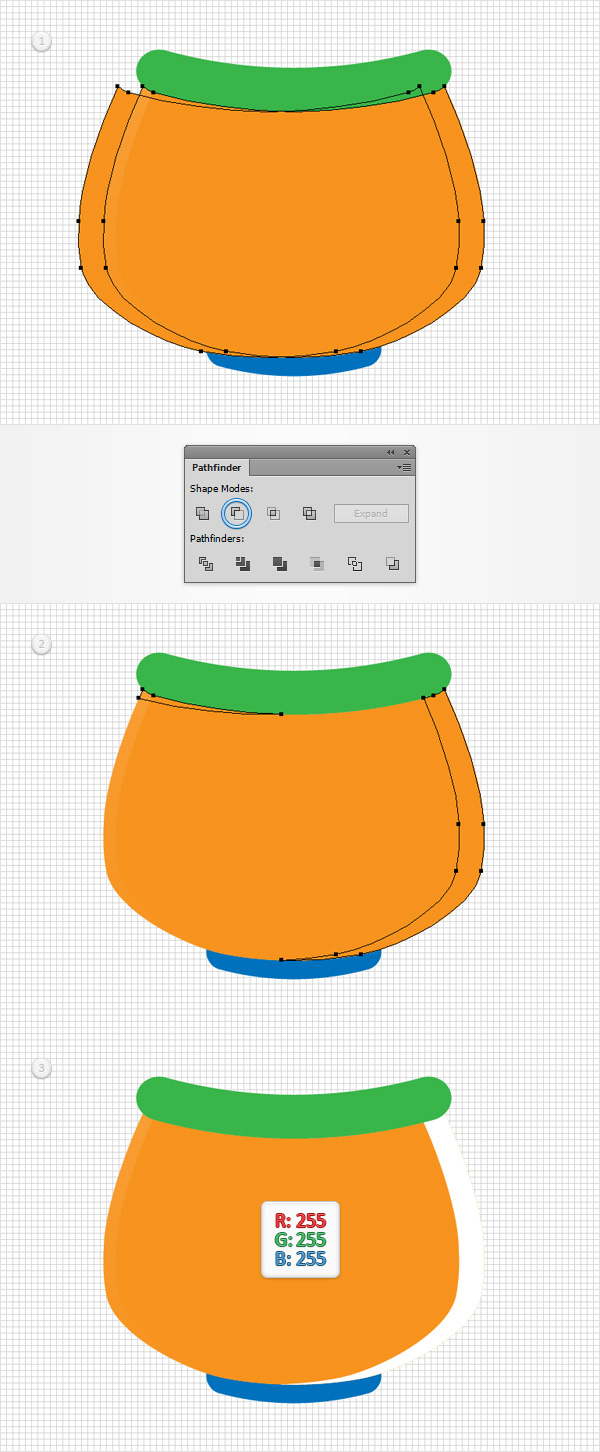Viewport: 600px width, 1452px height.
Task: Switch to the Pathfinder tab
Action: pos(217,467)
